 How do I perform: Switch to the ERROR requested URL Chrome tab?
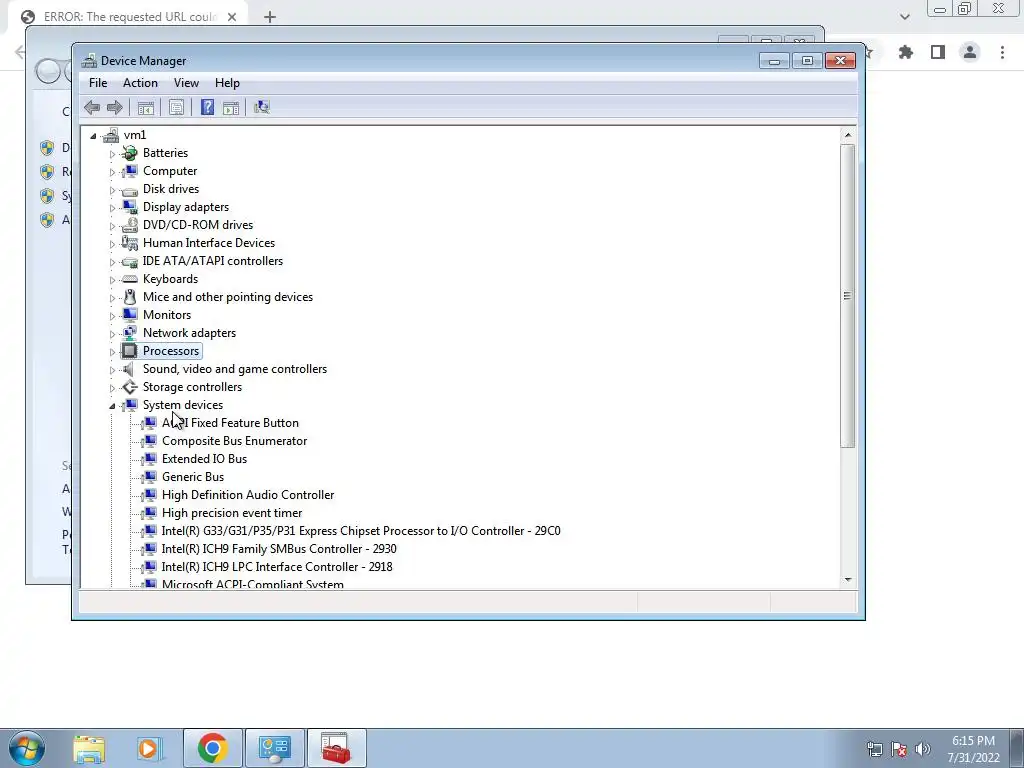pos(129,17)
